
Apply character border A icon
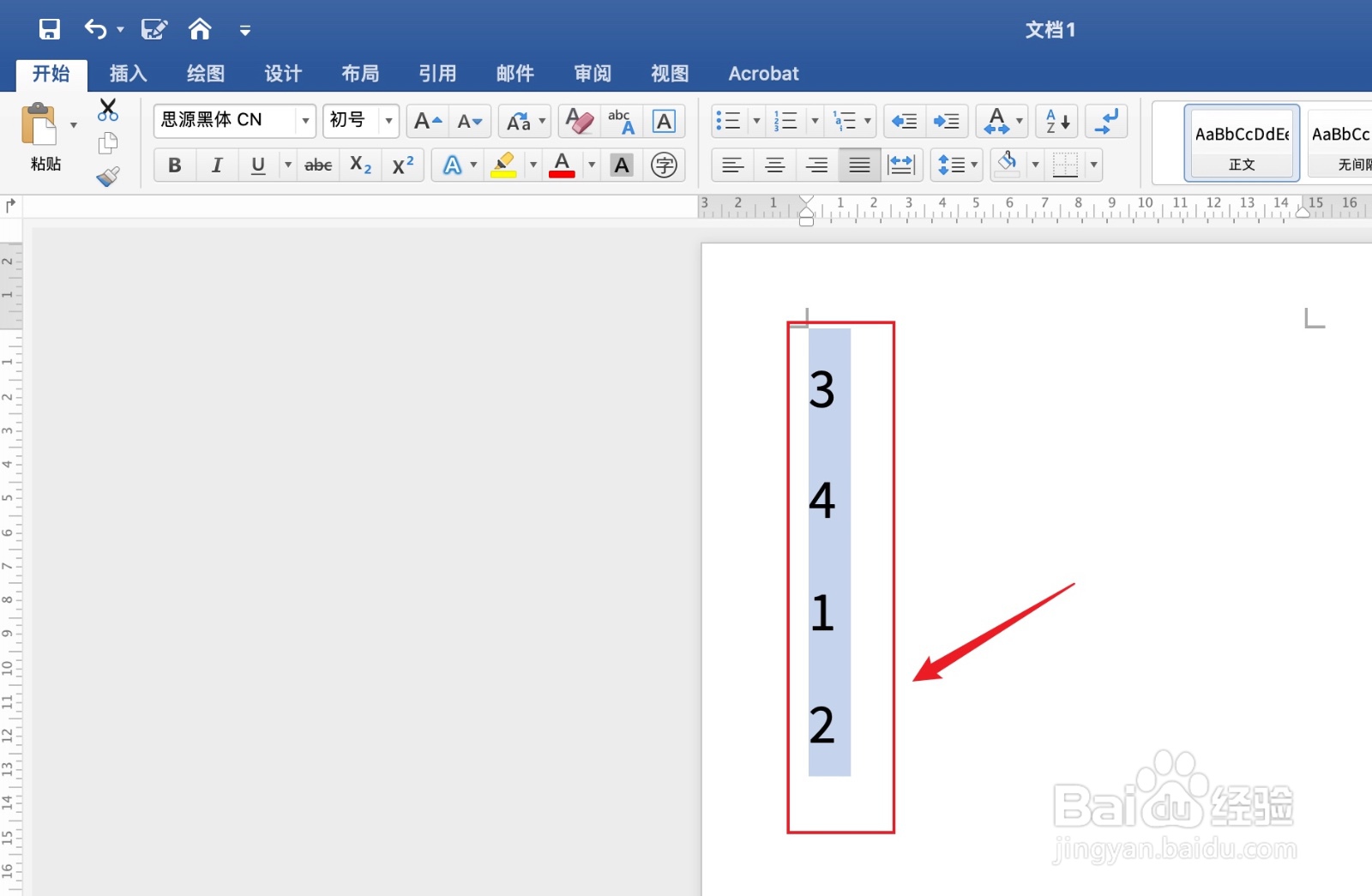664,121
